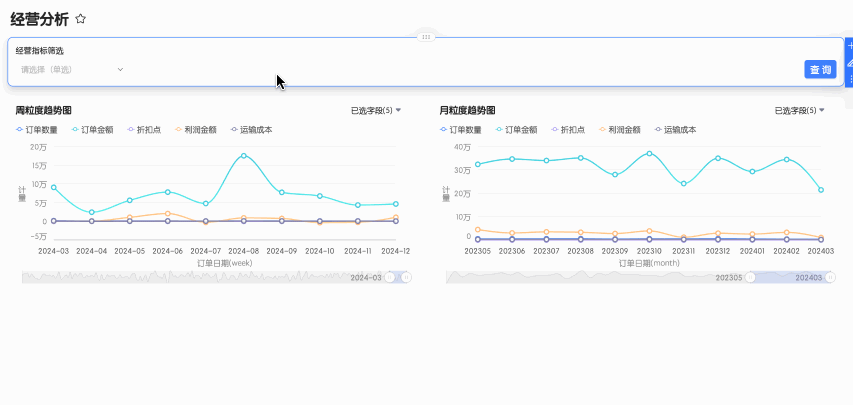The image size is (853, 405).
Task: Toggle 折扣点 legend in the weekly chart
Action: pyautogui.click(x=144, y=130)
